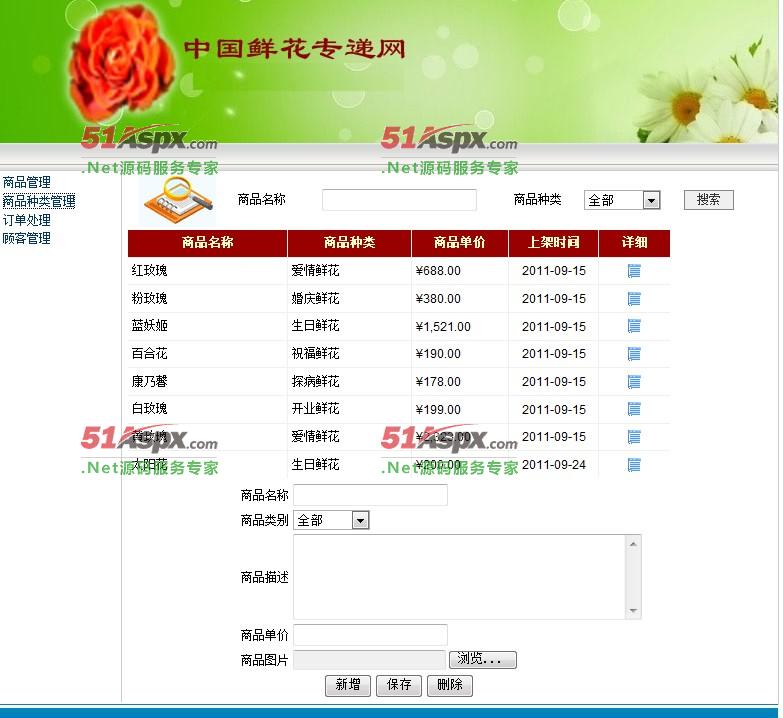Click the 详细 column header
This screenshot has height=718, width=783.
coord(634,243)
